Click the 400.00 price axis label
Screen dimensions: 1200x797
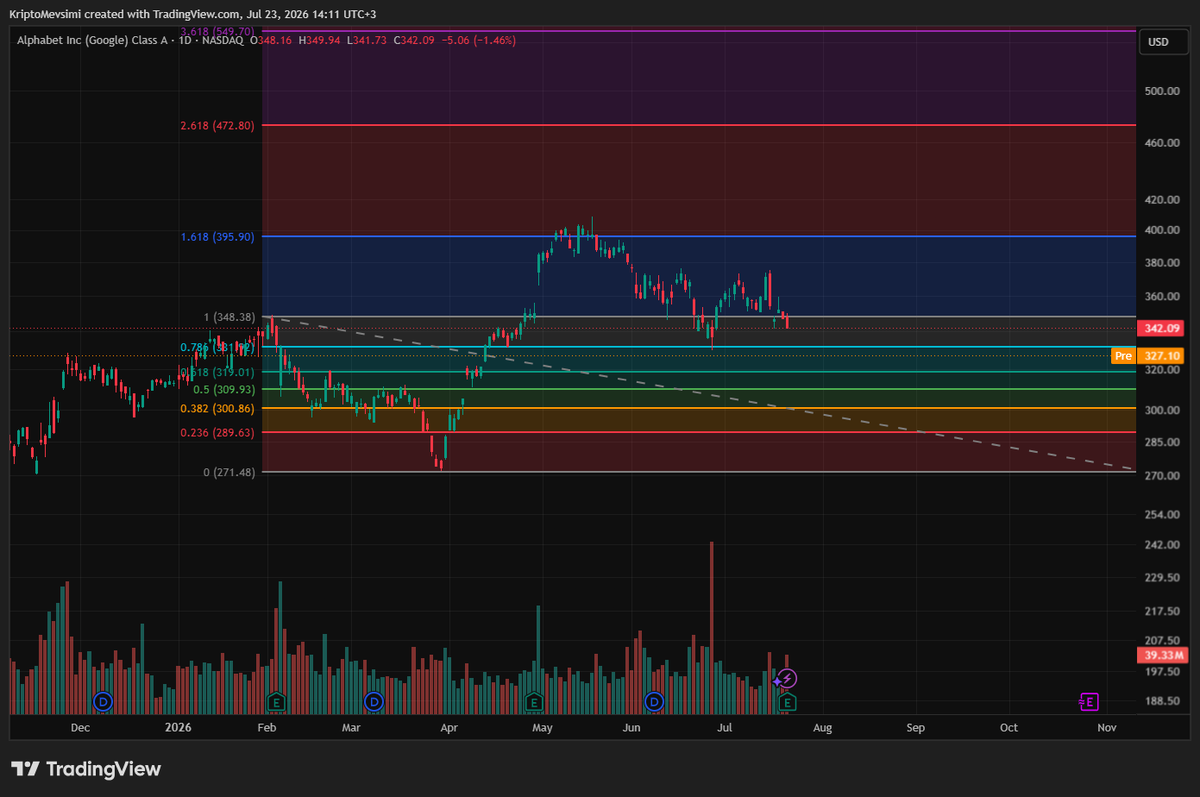[x=1162, y=230]
